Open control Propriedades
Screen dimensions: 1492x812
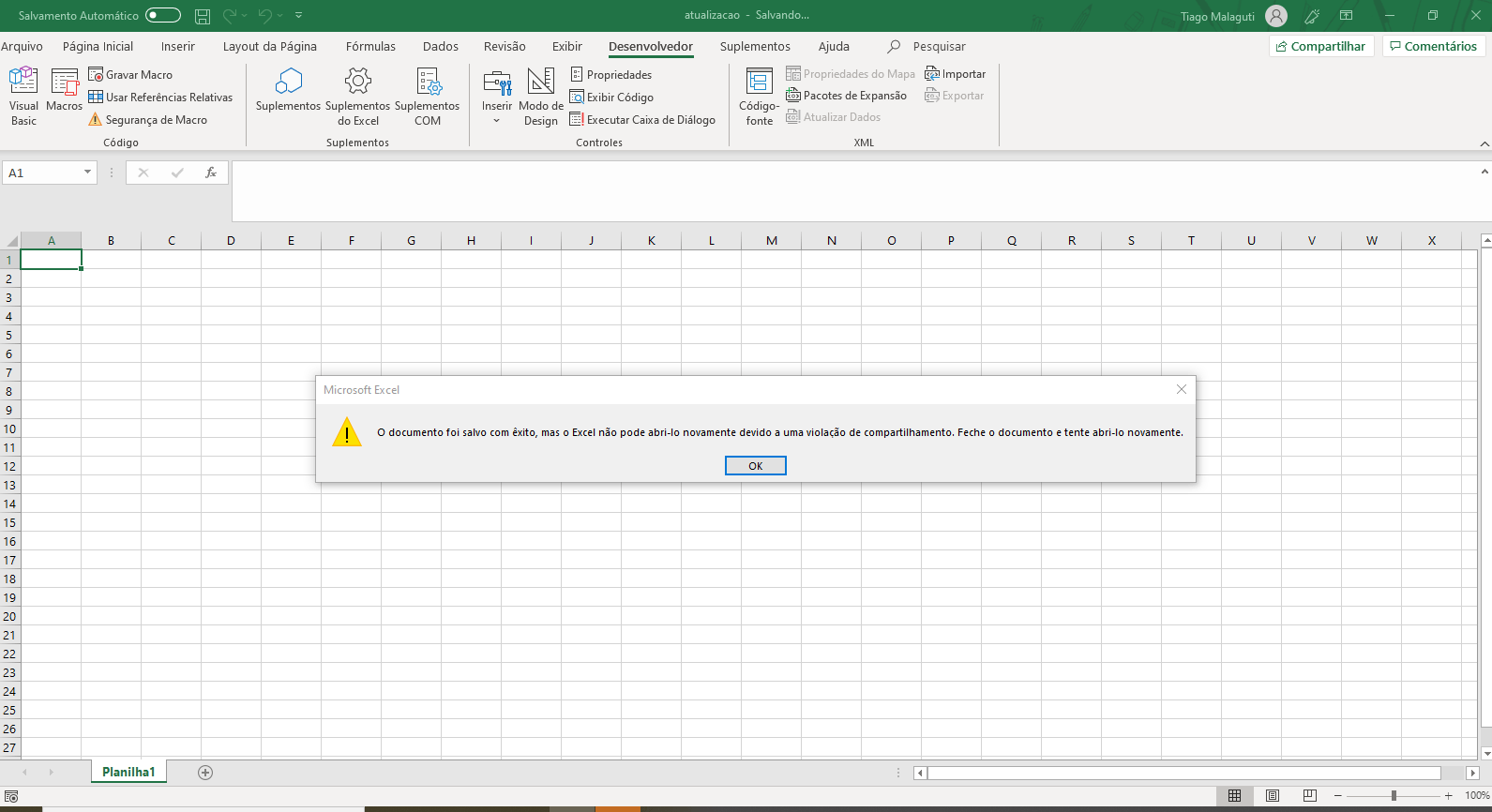point(610,74)
